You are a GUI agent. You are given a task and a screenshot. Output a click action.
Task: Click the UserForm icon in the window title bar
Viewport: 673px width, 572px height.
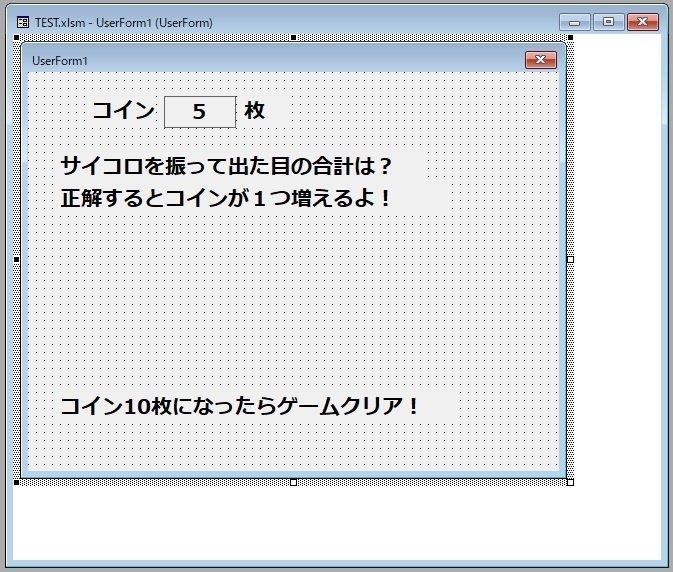point(23,22)
